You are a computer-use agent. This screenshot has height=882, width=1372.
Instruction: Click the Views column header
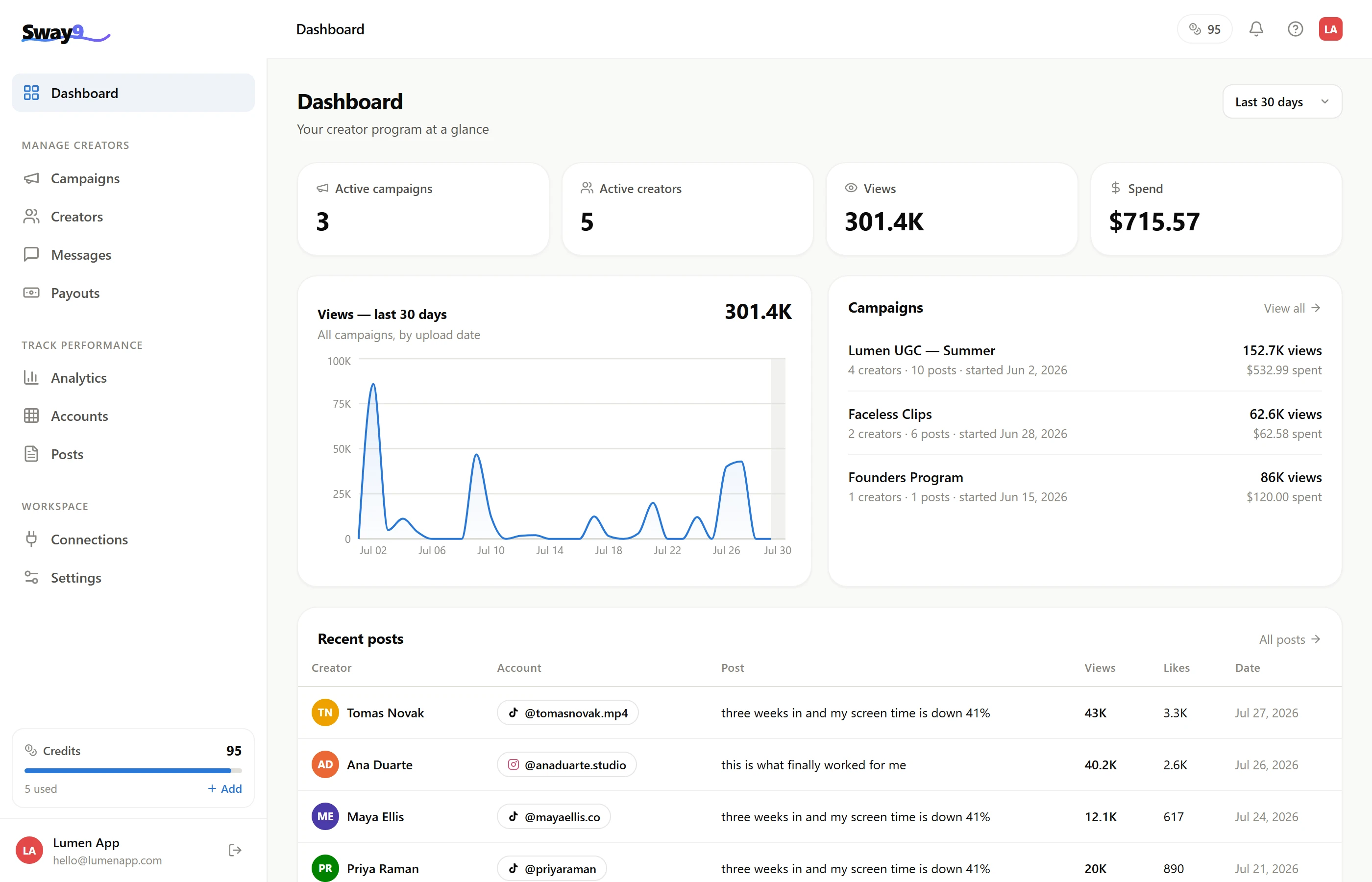coord(1100,668)
